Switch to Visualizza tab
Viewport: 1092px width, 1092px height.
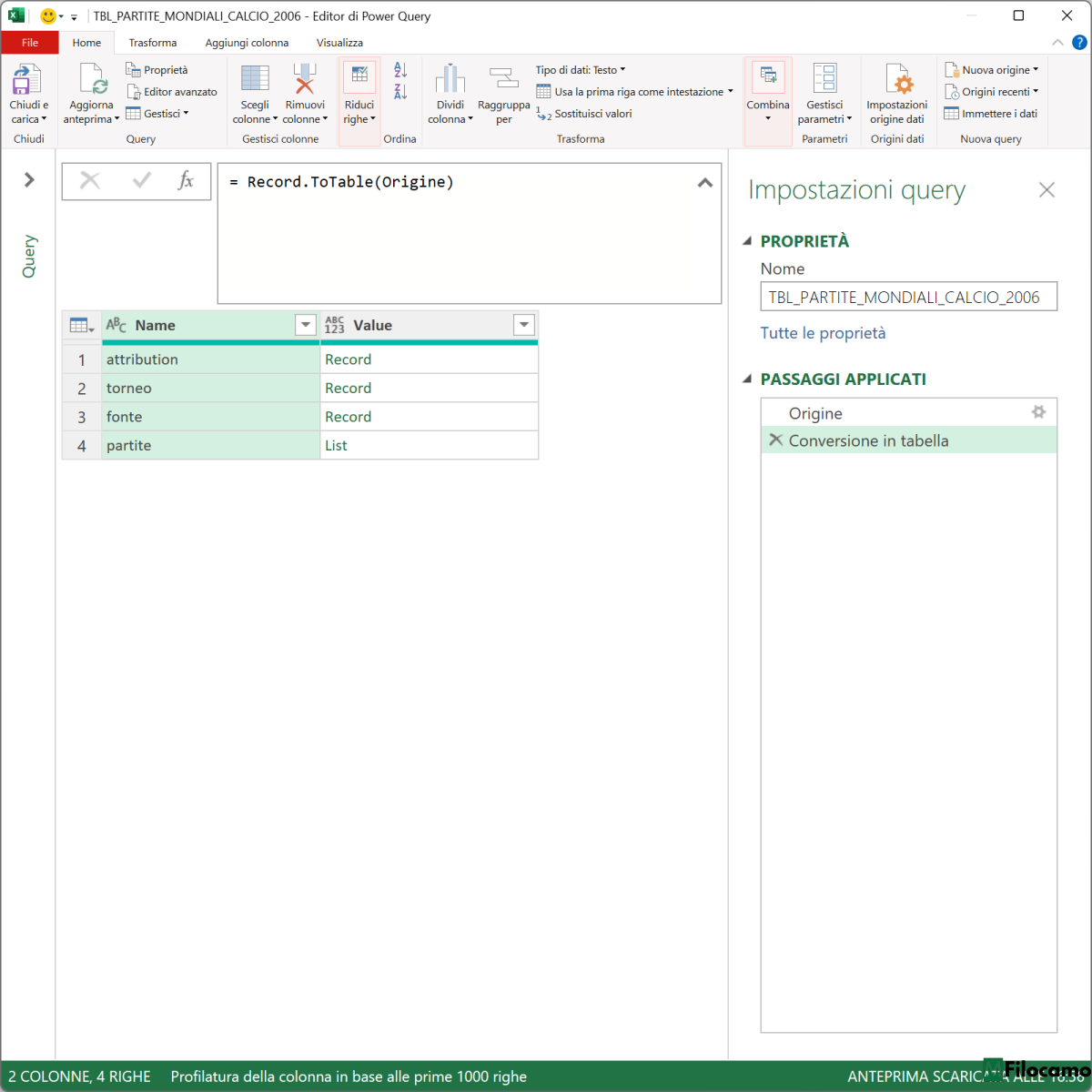(339, 43)
